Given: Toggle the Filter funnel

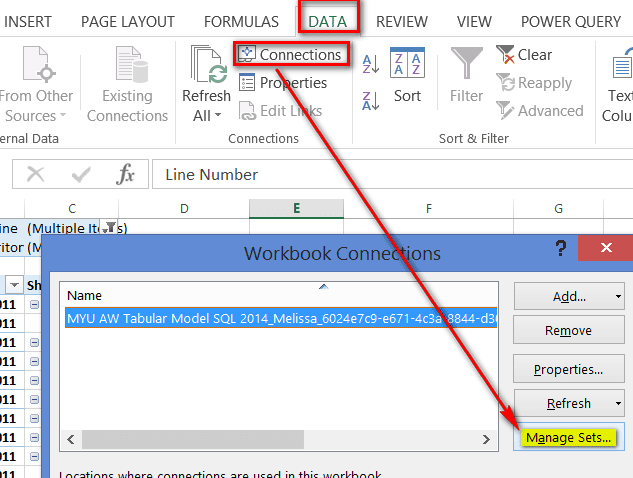Looking at the screenshot, I should [466, 74].
